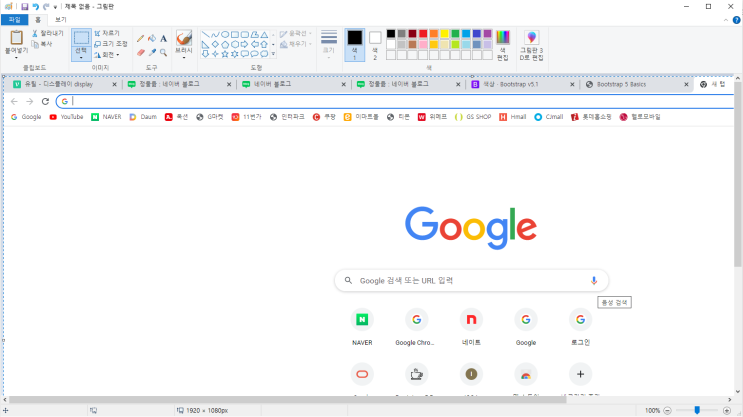Choose the Five-point star shape
The image size is (743, 417).
click(x=225, y=54)
